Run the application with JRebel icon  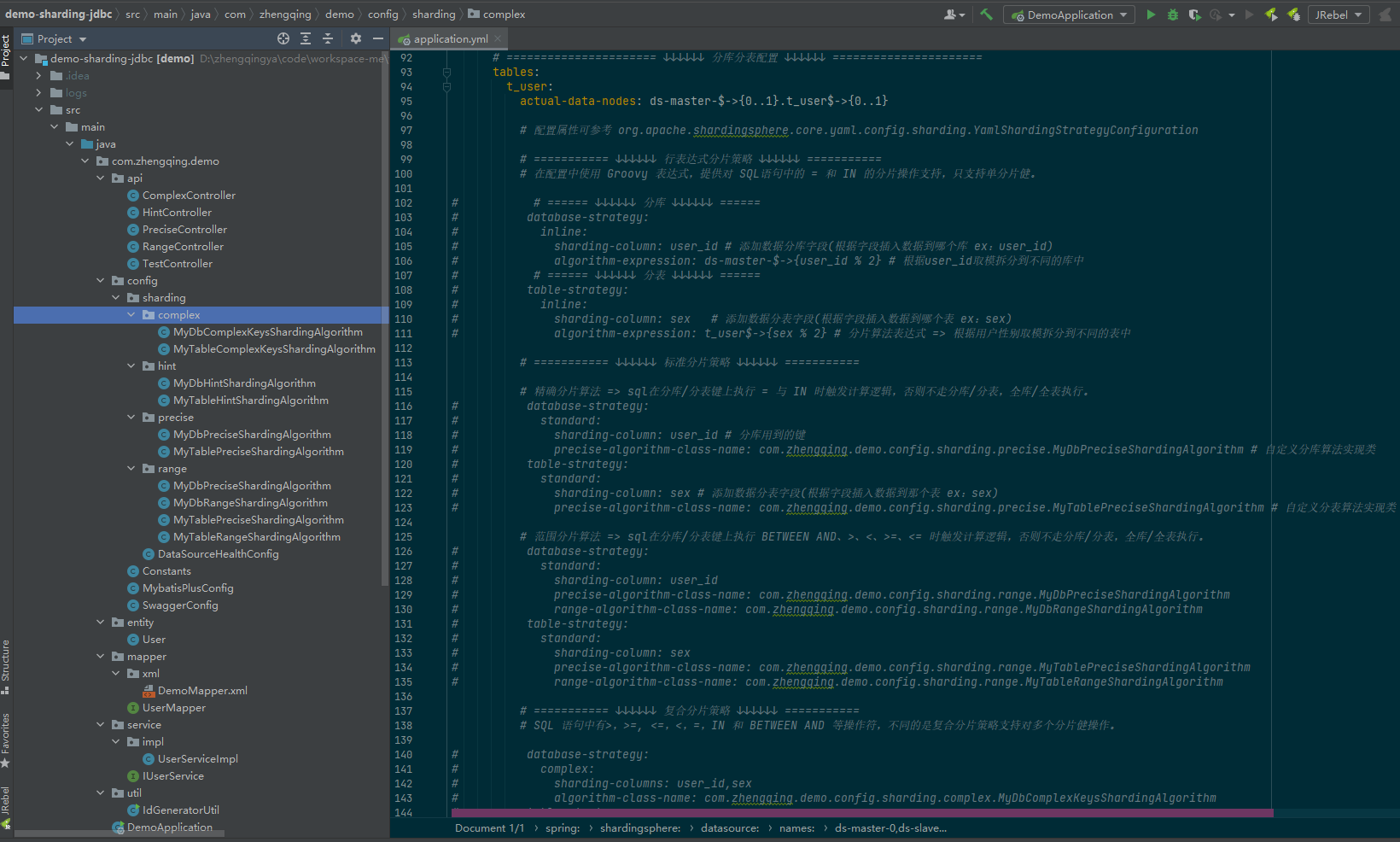coord(1269,15)
